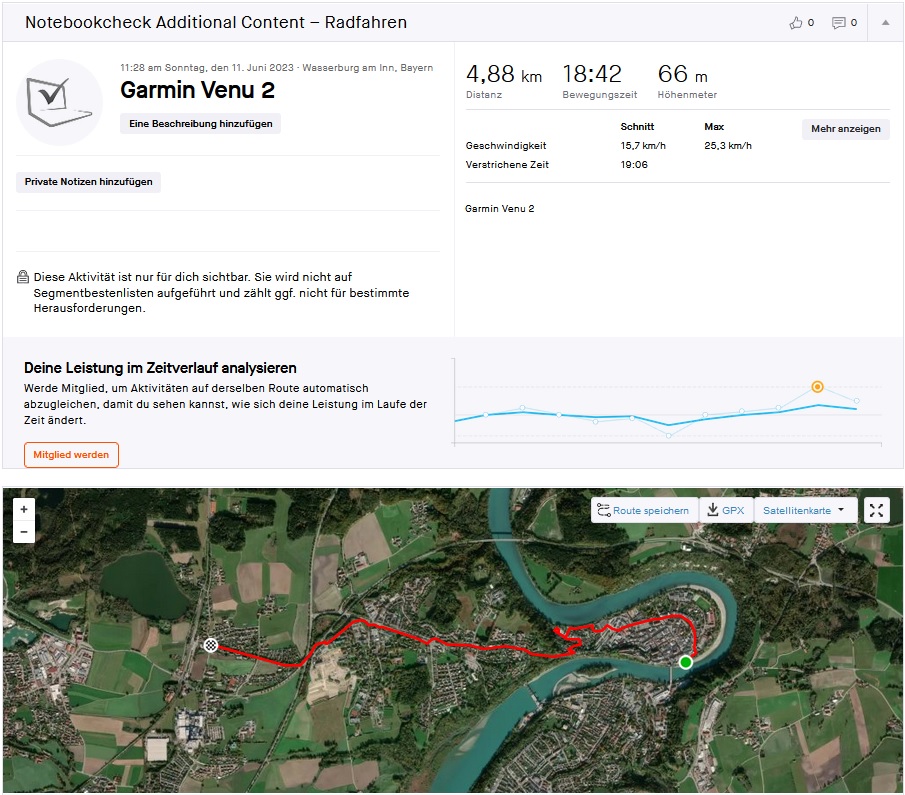This screenshot has width=905, height=795.
Task: Click 'Eine Beschreibung hinzufügen' button
Action: tap(200, 124)
